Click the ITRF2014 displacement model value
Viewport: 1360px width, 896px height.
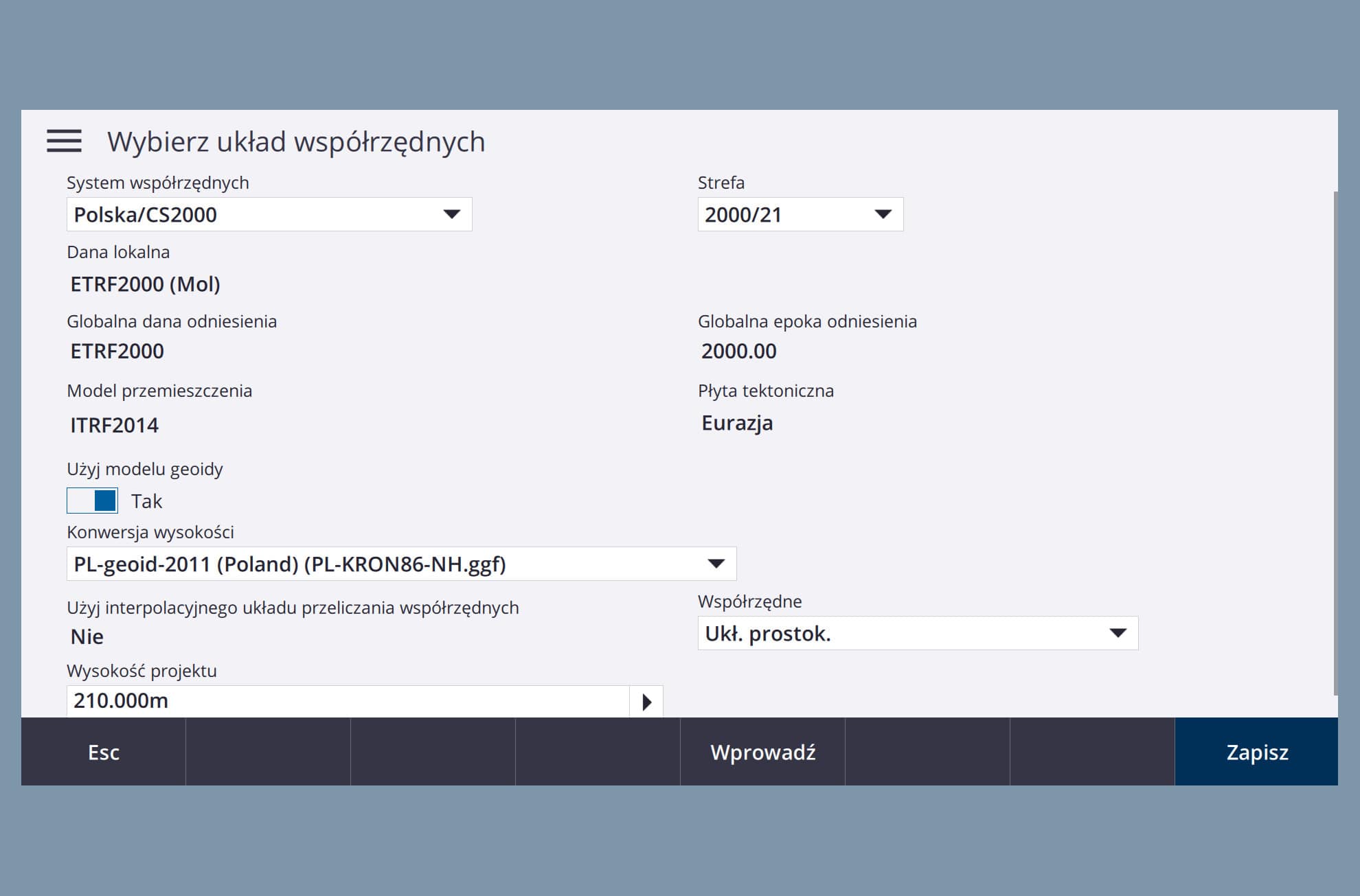point(114,426)
